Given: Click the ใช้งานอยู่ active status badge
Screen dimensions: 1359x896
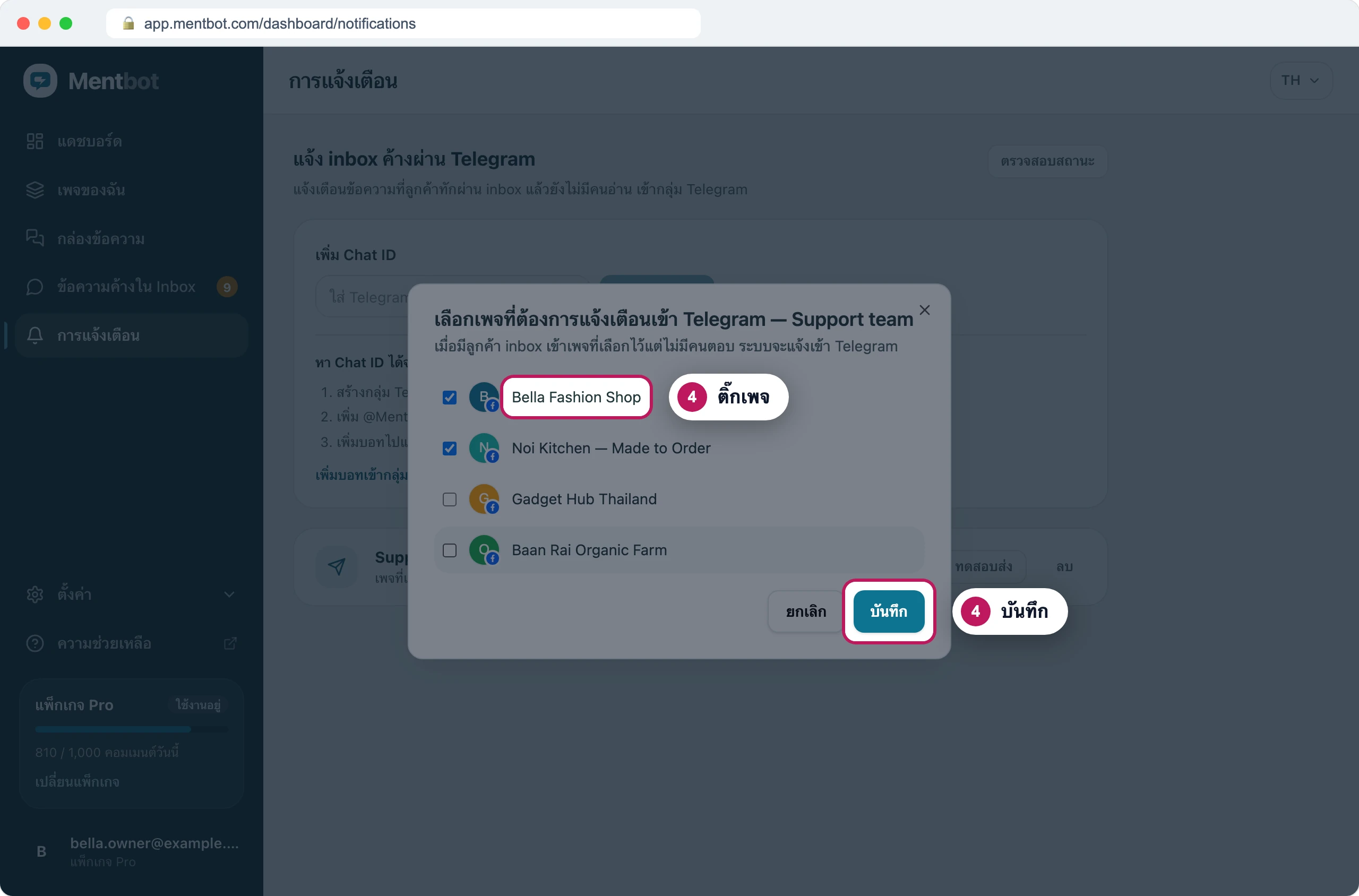Looking at the screenshot, I should (x=197, y=705).
